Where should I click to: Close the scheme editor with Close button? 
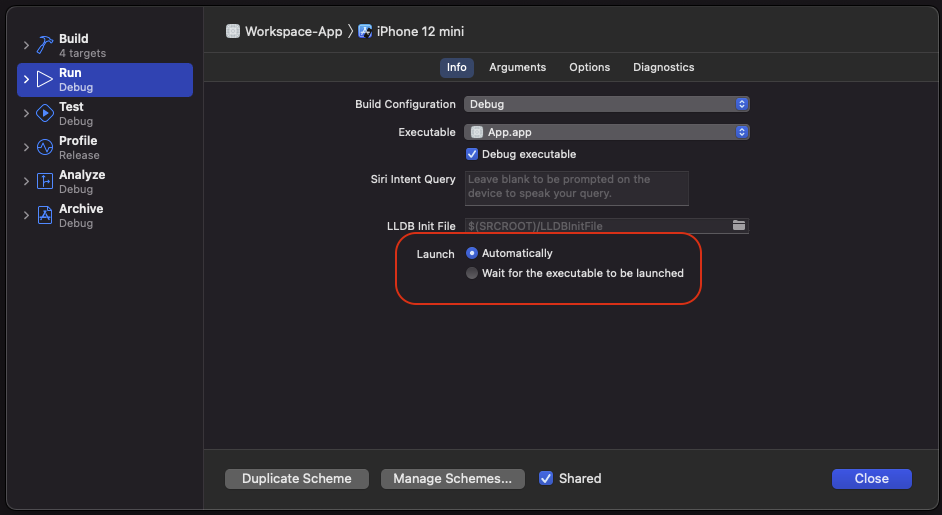(x=872, y=478)
